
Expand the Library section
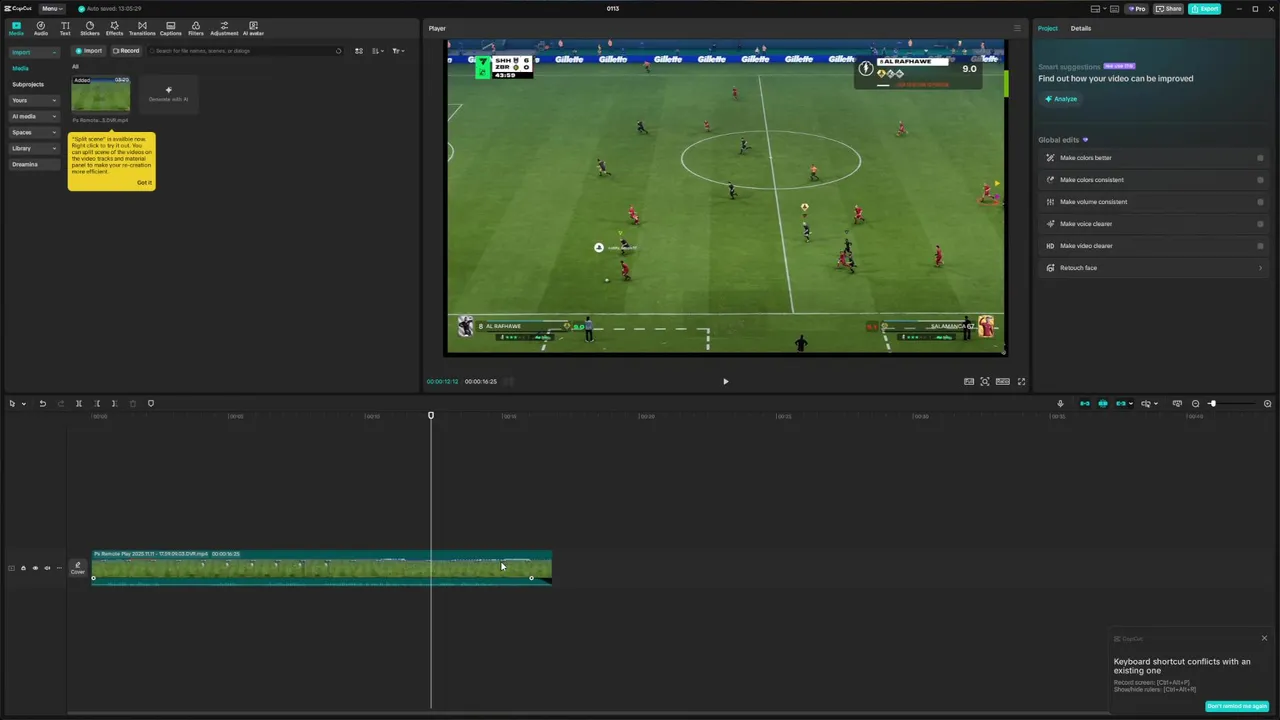(x=34, y=148)
